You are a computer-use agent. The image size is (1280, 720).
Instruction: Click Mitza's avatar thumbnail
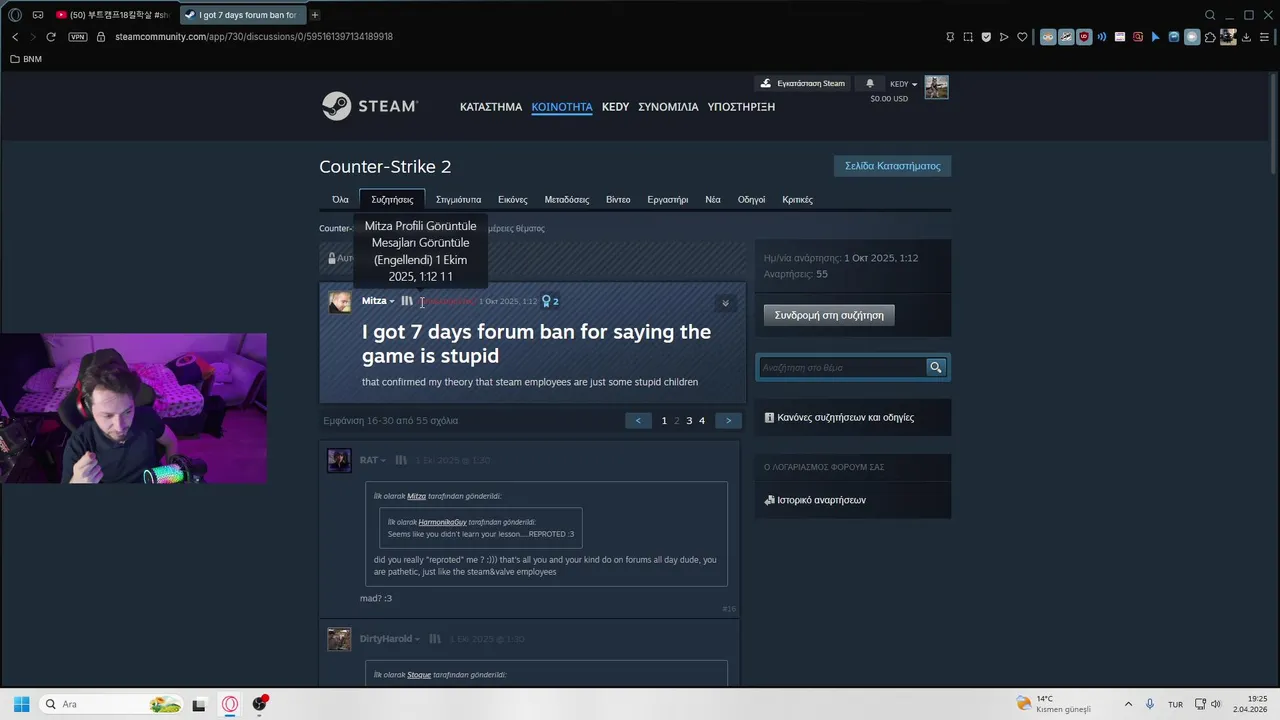coord(340,302)
